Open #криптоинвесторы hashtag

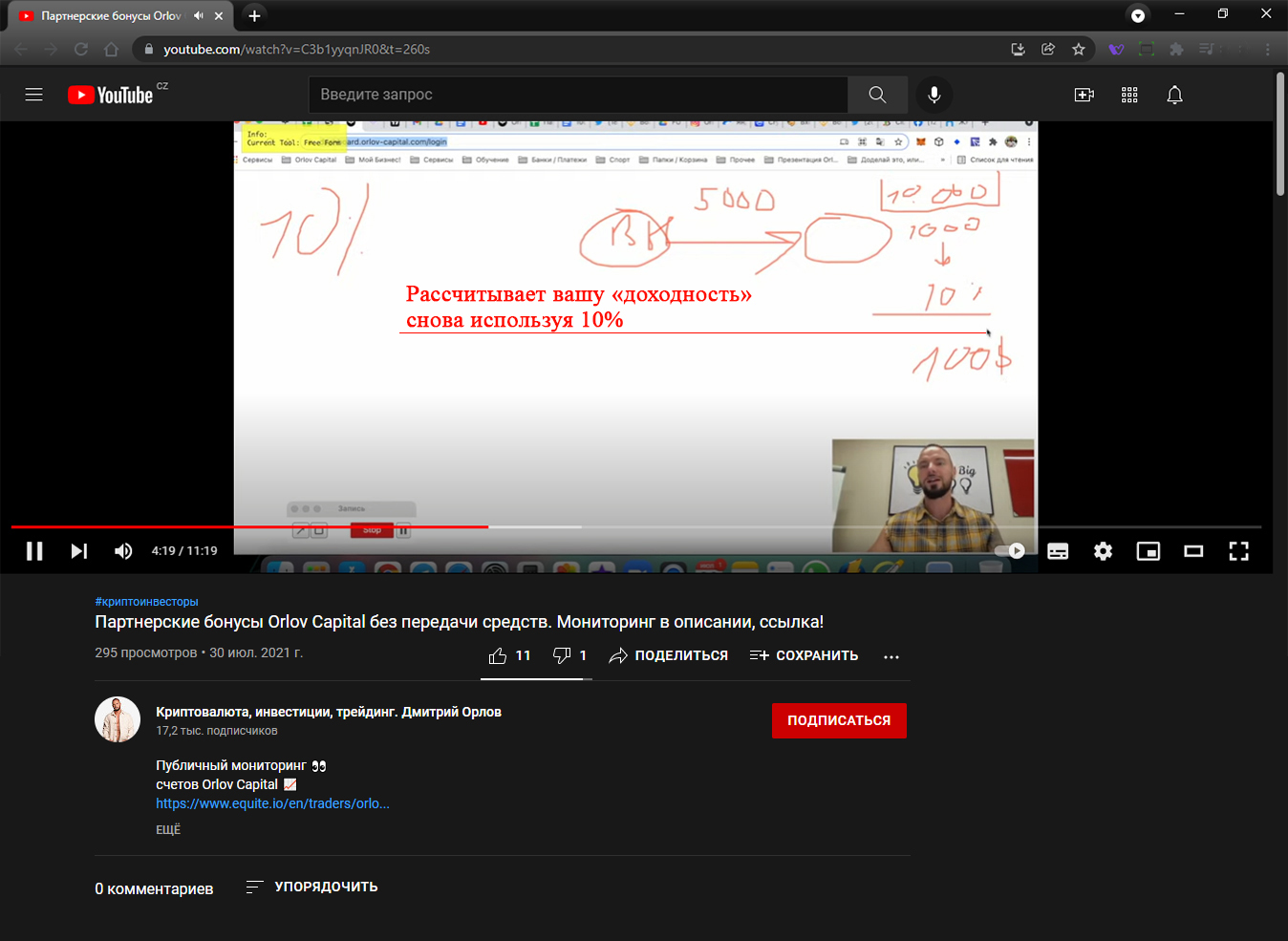(146, 602)
